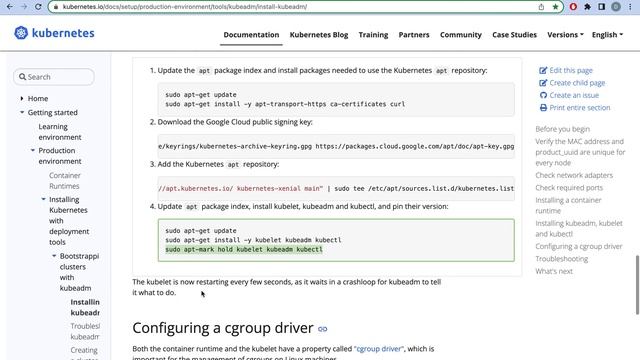Click the Create child page icon
Screen dimensions: 640x360
(x=543, y=83)
